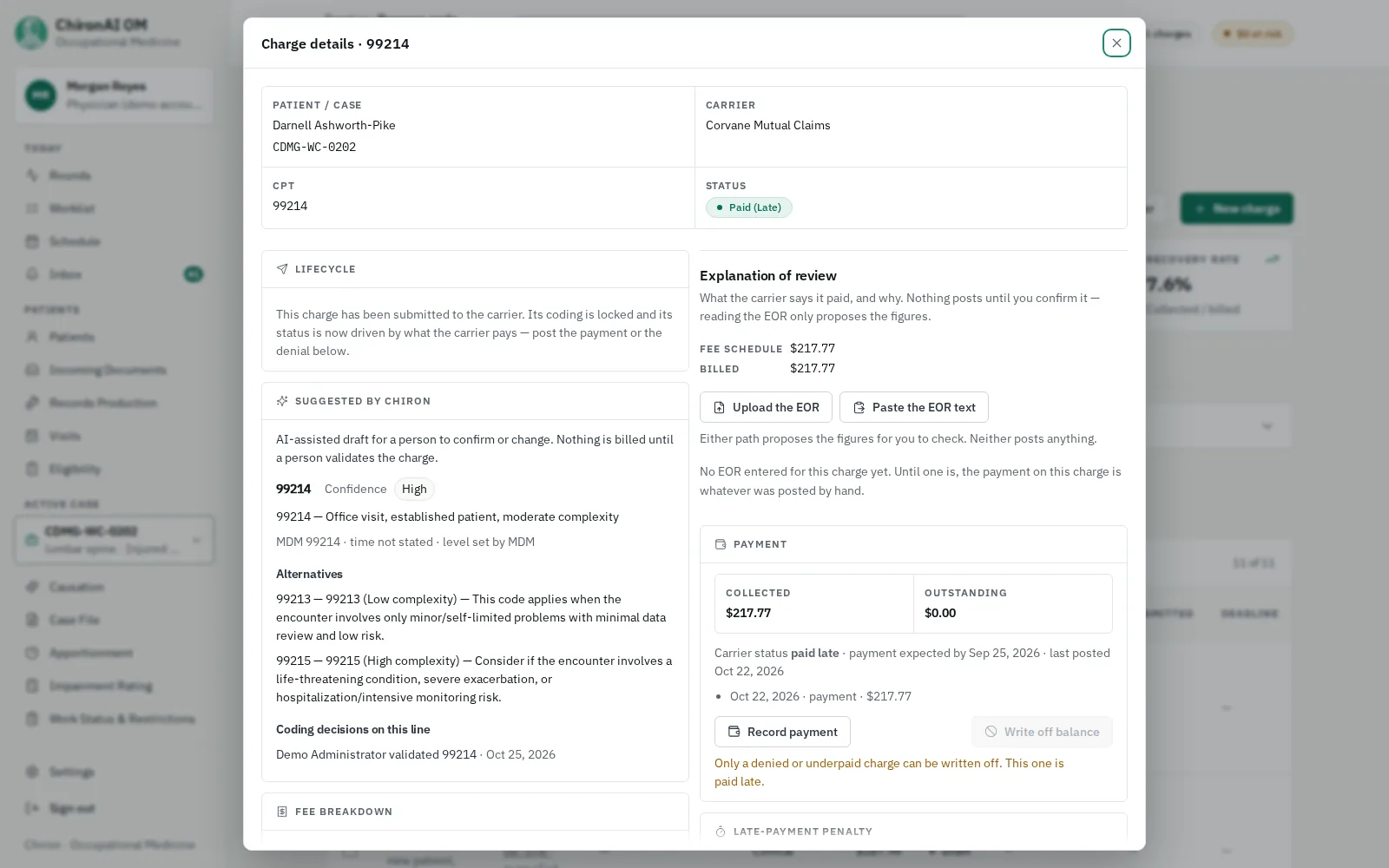Click the patient name Darnell Ashworth-Pike

[334, 125]
